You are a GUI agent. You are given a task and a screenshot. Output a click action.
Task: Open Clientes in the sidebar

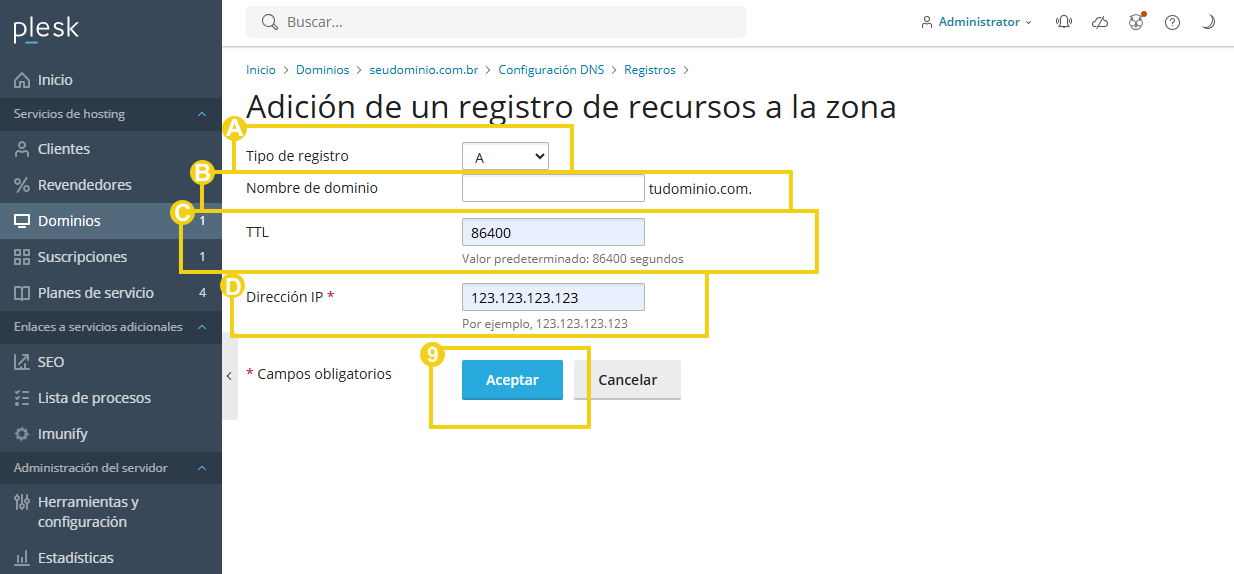tap(111, 149)
